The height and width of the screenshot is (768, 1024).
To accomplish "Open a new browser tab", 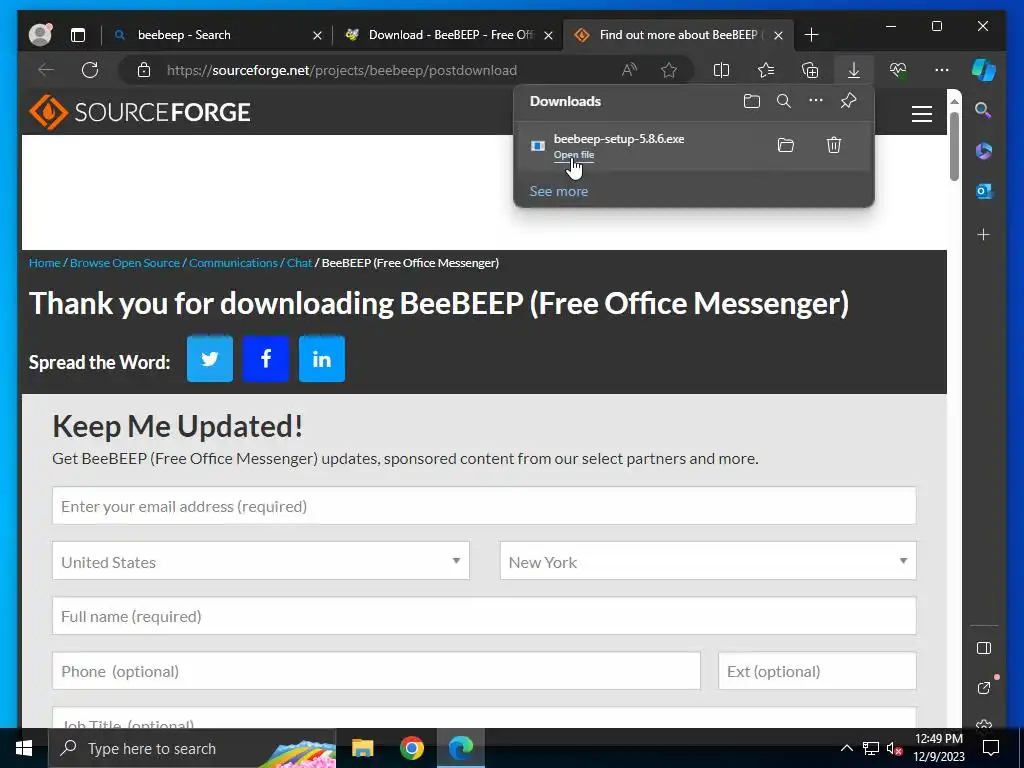I will pyautogui.click(x=811, y=35).
